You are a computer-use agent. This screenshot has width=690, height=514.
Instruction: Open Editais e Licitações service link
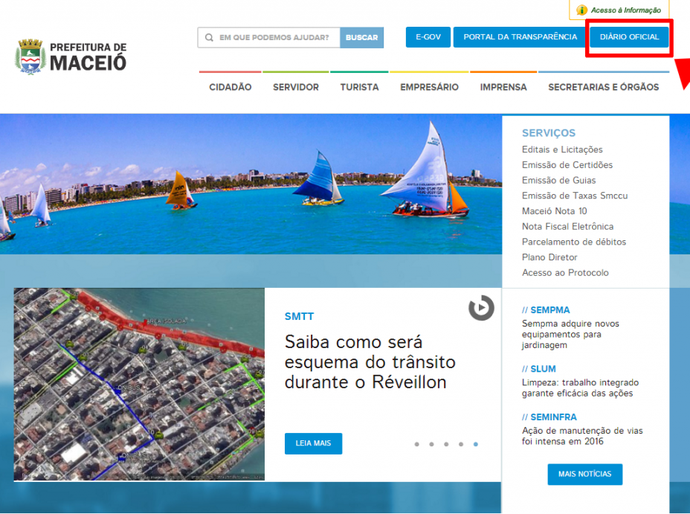click(562, 150)
